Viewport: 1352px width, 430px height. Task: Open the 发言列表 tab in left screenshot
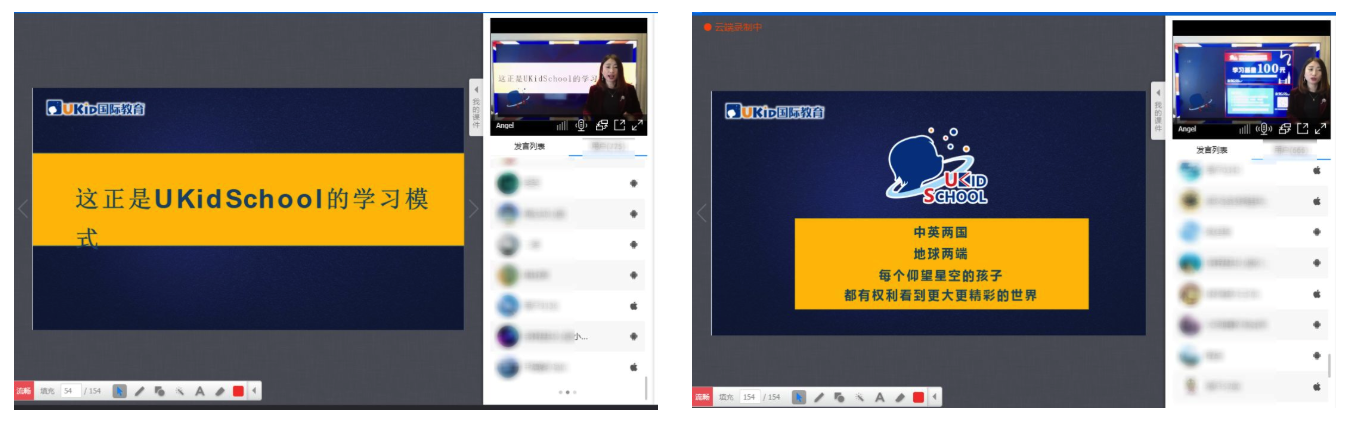529,146
